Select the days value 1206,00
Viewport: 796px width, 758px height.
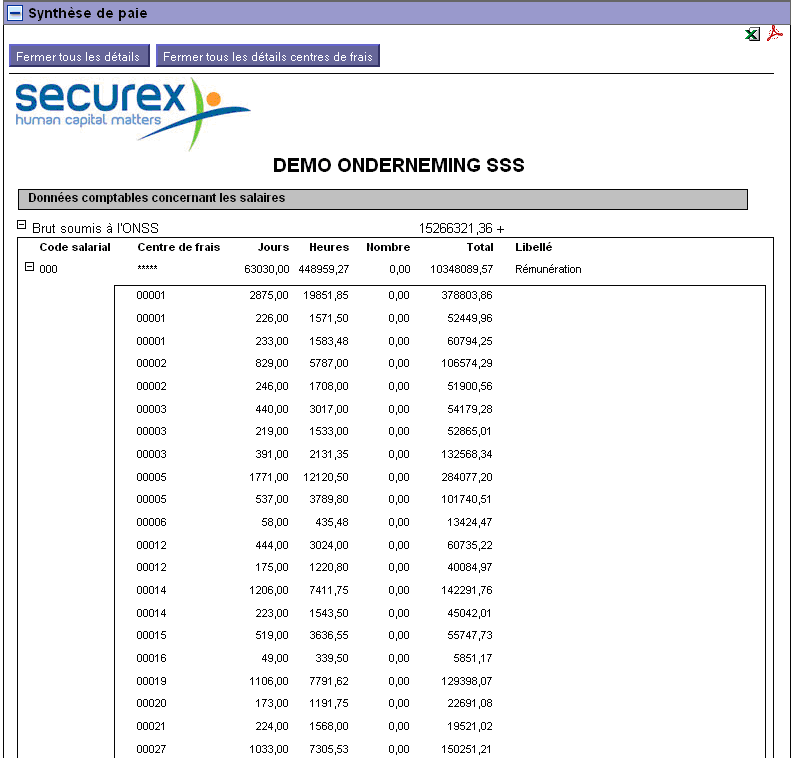(x=269, y=590)
